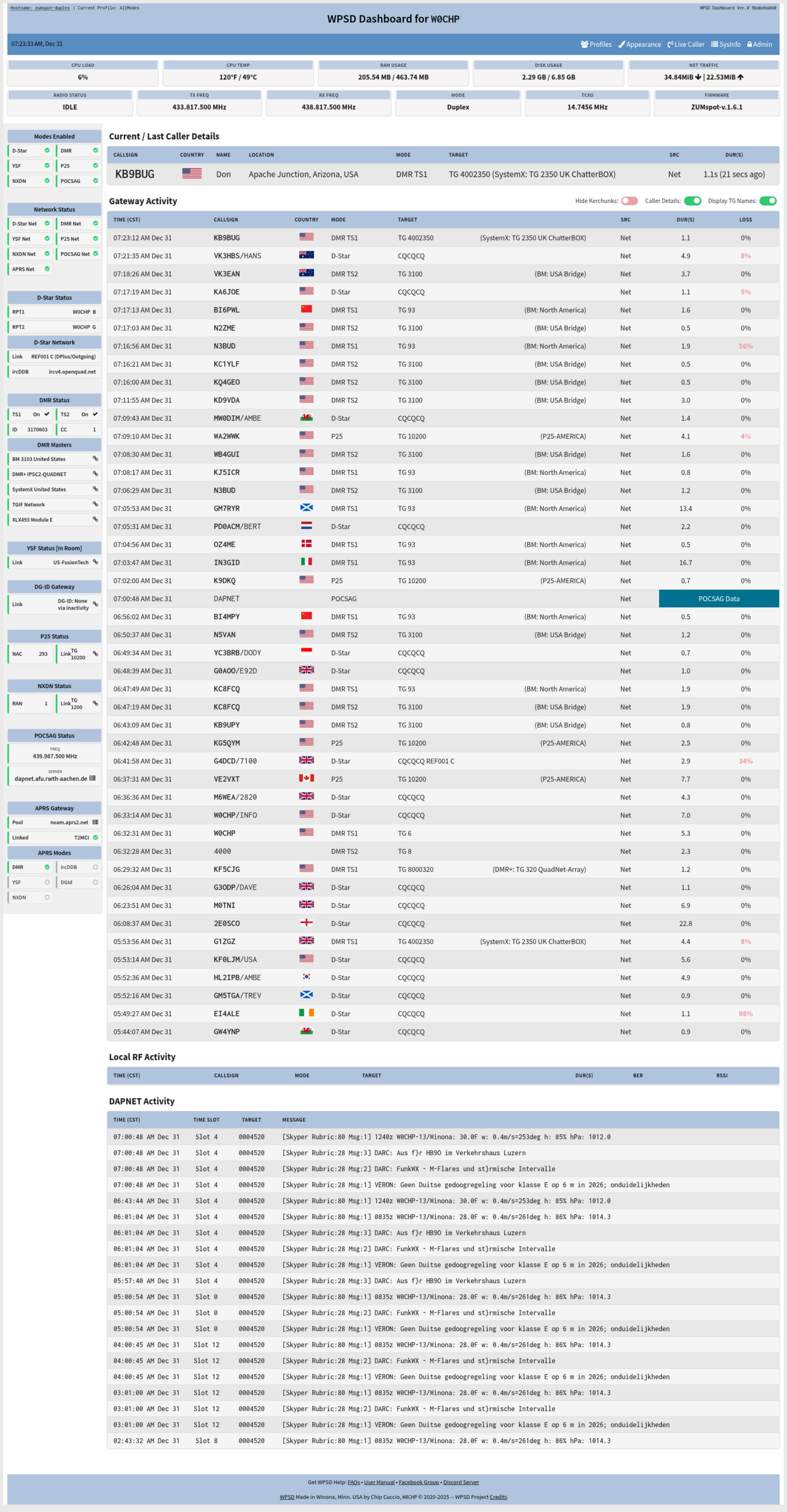Click the USA flag next to KB9BUG caller details

(192, 174)
